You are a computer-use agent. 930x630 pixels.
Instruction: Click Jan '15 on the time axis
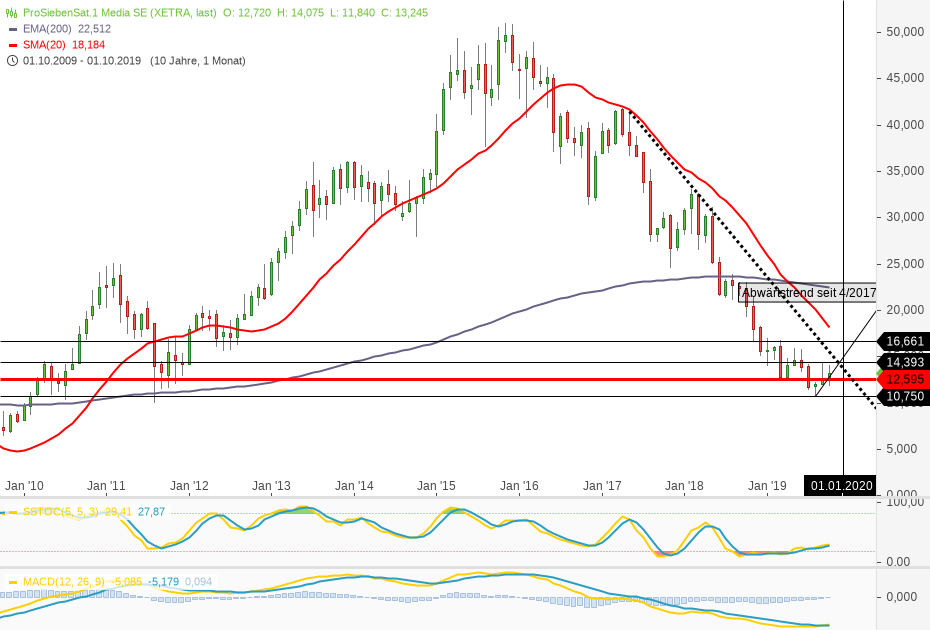coord(436,486)
